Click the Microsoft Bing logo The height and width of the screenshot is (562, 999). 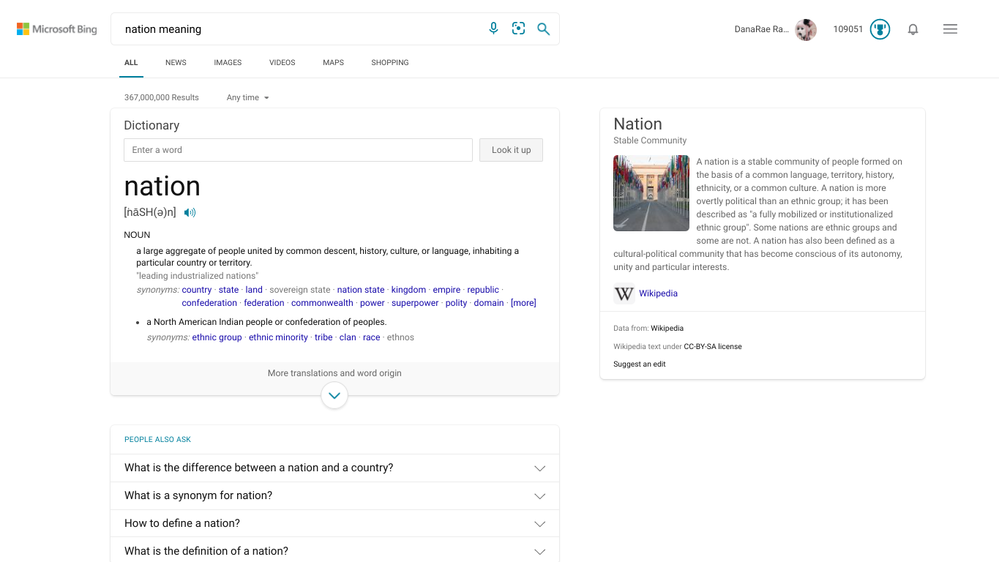(57, 29)
